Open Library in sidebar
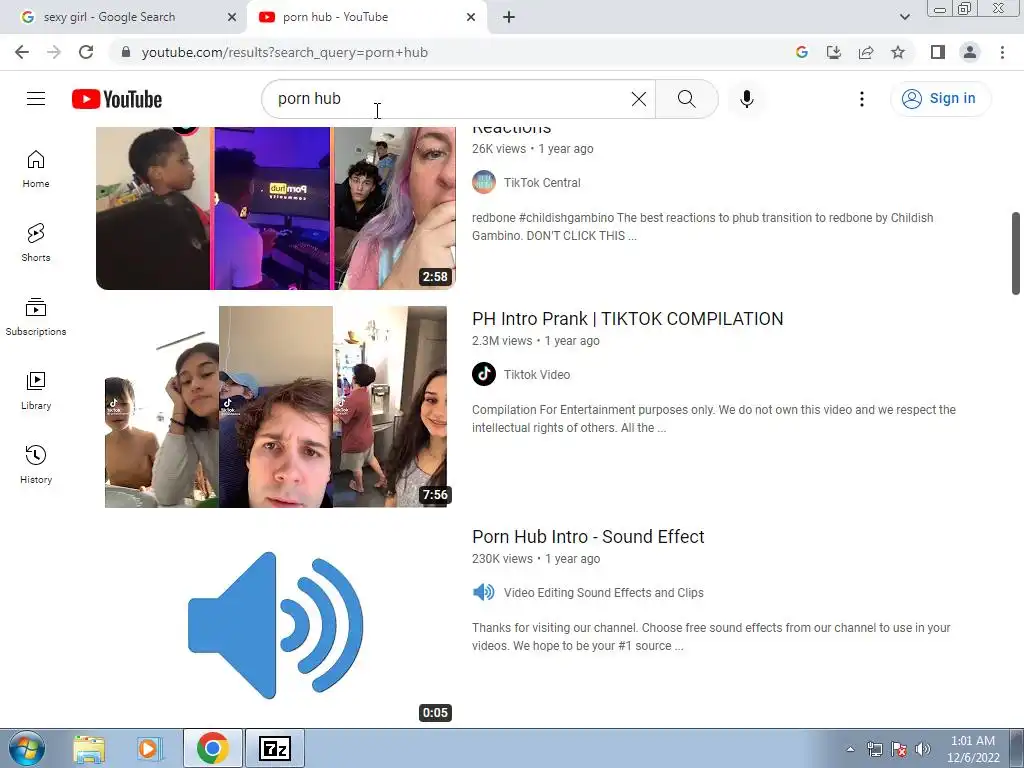Viewport: 1024px width, 768px height. point(36,391)
